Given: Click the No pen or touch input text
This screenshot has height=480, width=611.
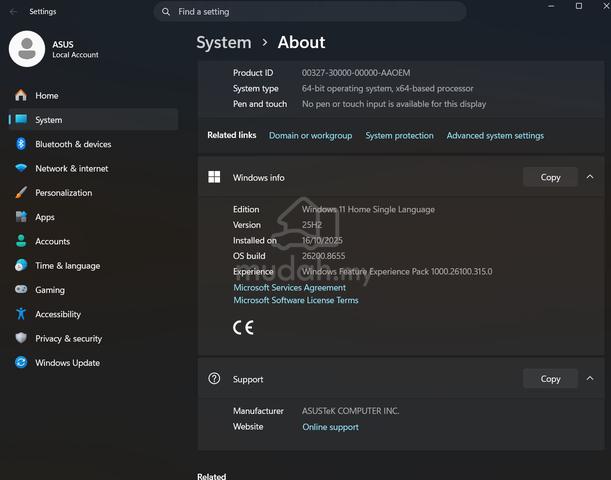Looking at the screenshot, I should click(x=394, y=104).
